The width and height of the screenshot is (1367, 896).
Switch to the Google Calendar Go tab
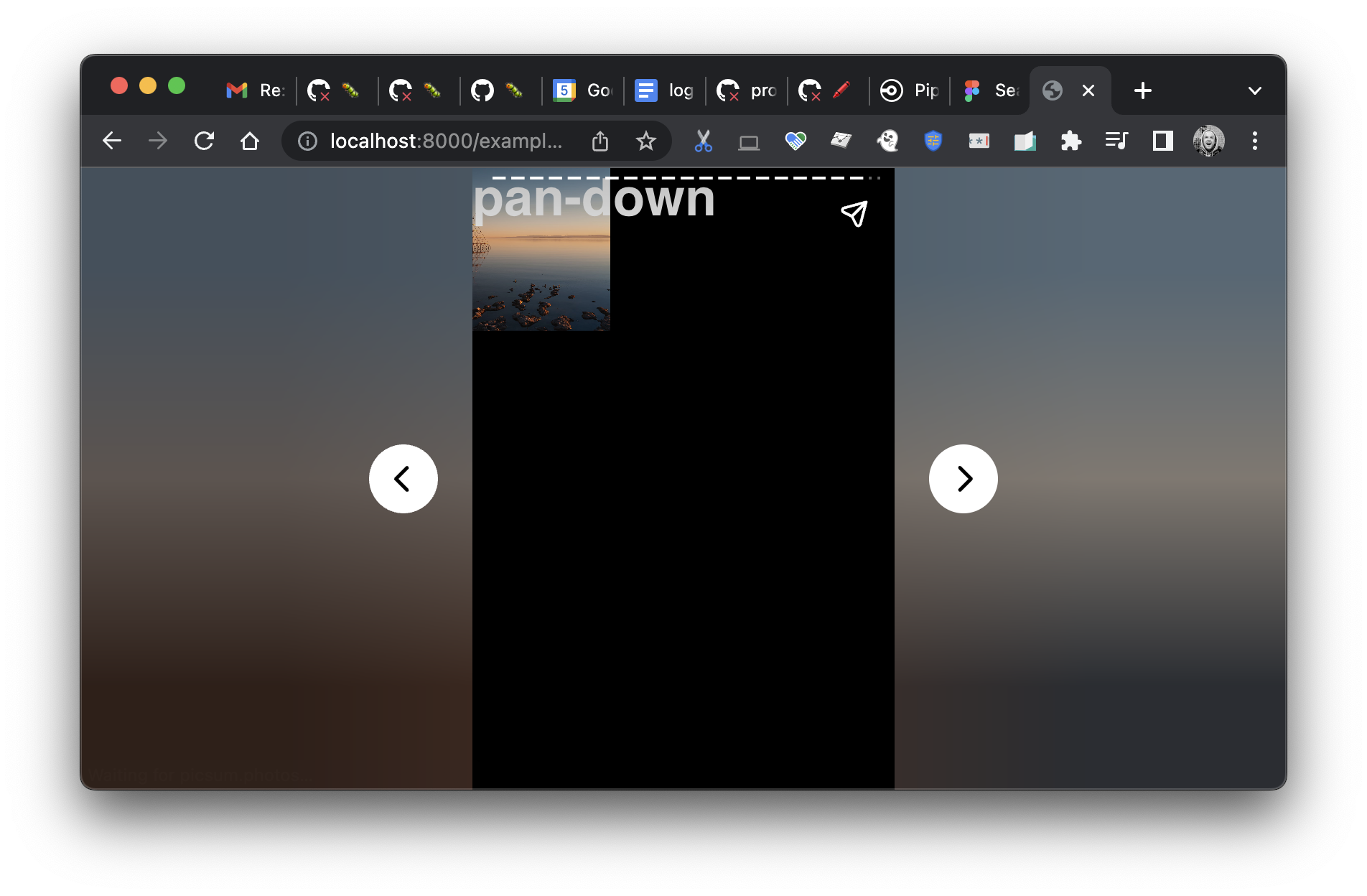pyautogui.click(x=582, y=90)
